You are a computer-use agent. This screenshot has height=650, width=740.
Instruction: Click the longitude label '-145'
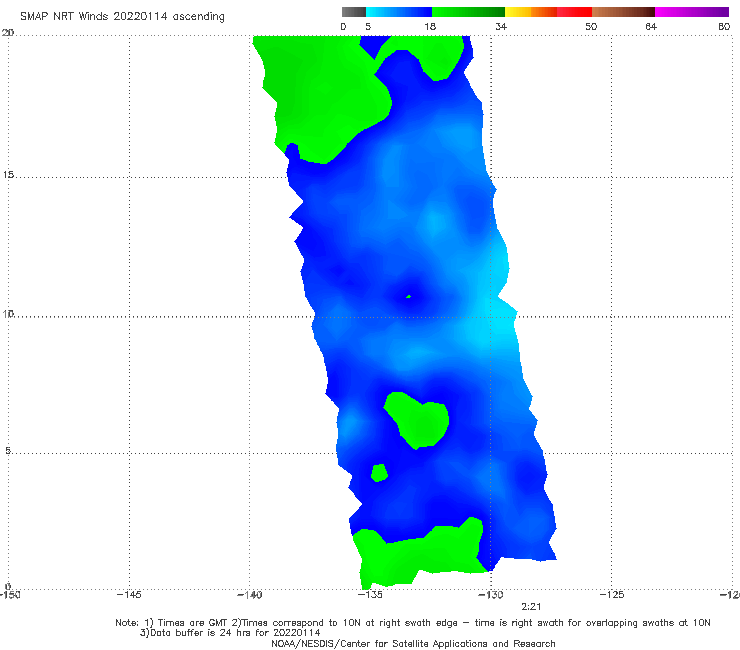[129, 595]
